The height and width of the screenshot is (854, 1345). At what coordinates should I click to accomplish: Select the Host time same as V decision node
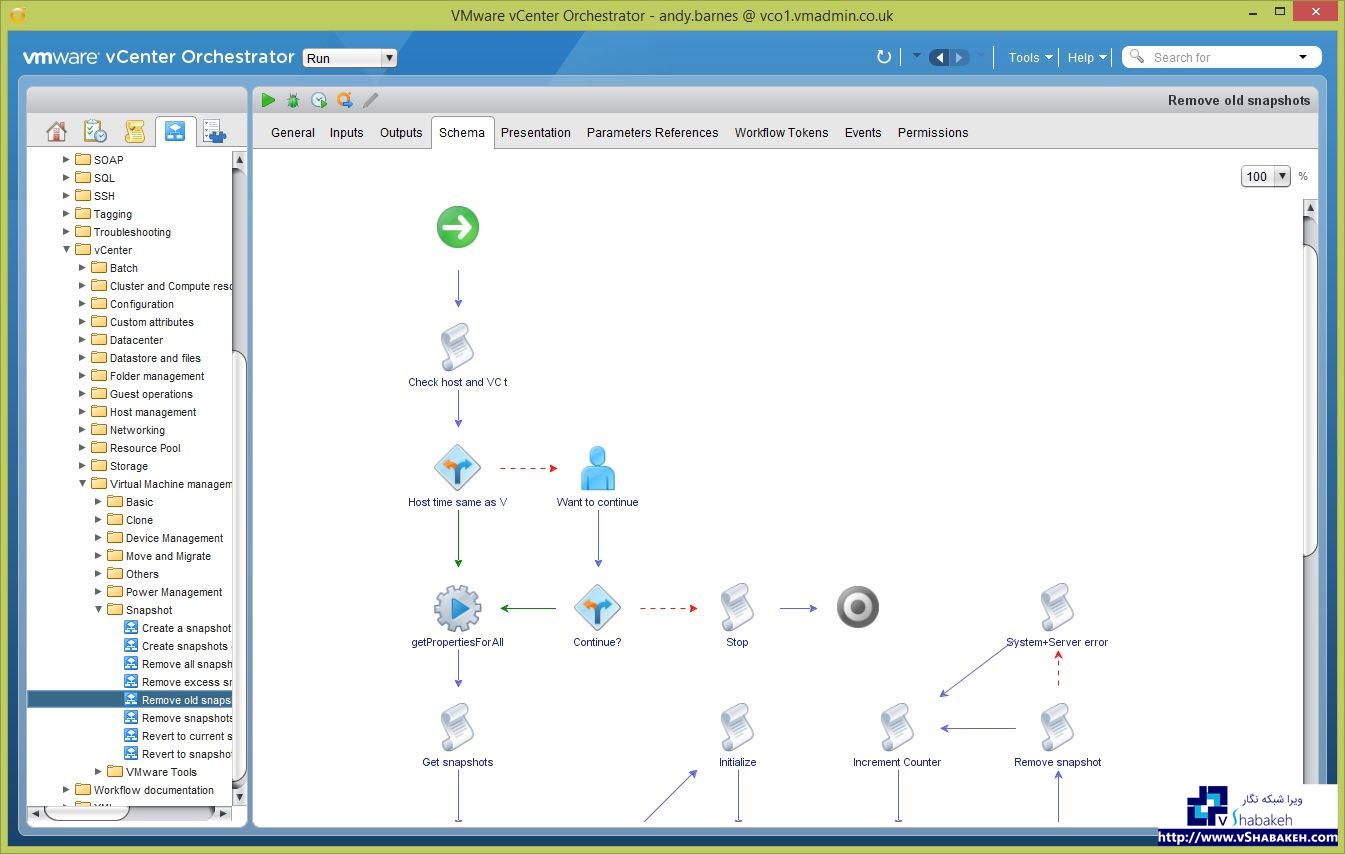458,467
